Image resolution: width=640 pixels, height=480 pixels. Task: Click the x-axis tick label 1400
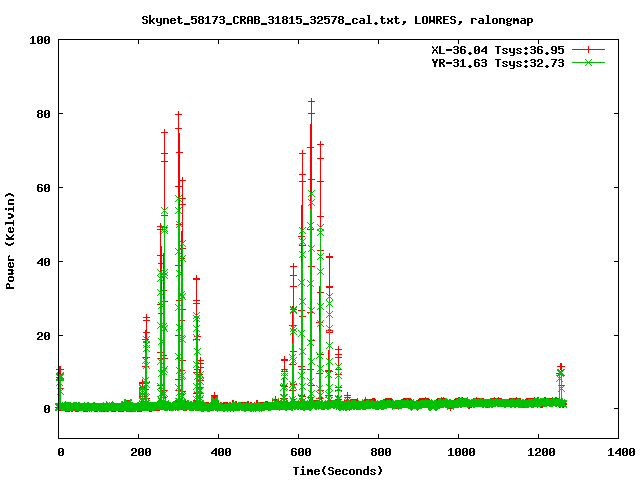621,452
